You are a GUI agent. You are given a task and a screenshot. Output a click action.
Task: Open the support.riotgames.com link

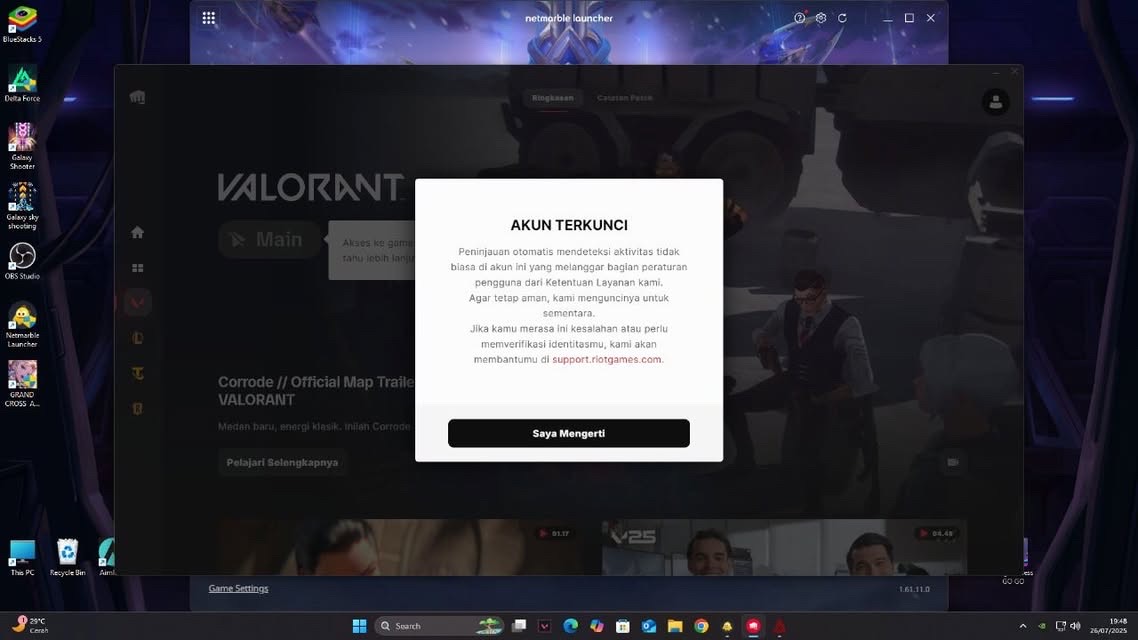[x=607, y=359]
